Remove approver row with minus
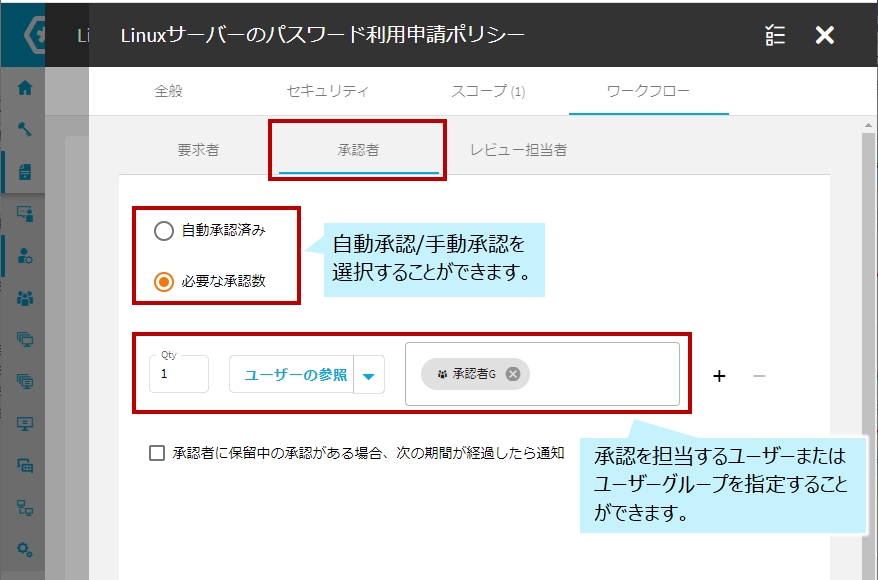 click(x=759, y=376)
